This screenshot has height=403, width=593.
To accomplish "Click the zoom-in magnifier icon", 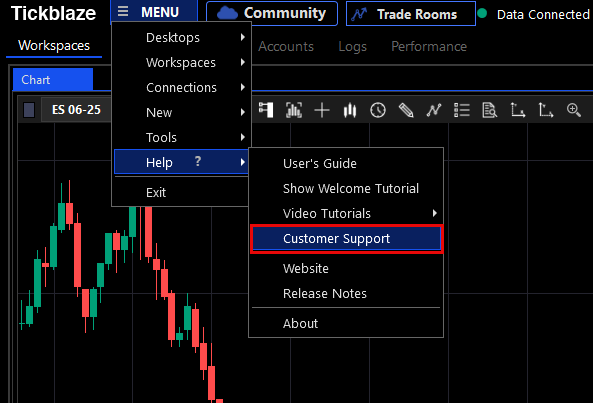I will click(x=574, y=110).
